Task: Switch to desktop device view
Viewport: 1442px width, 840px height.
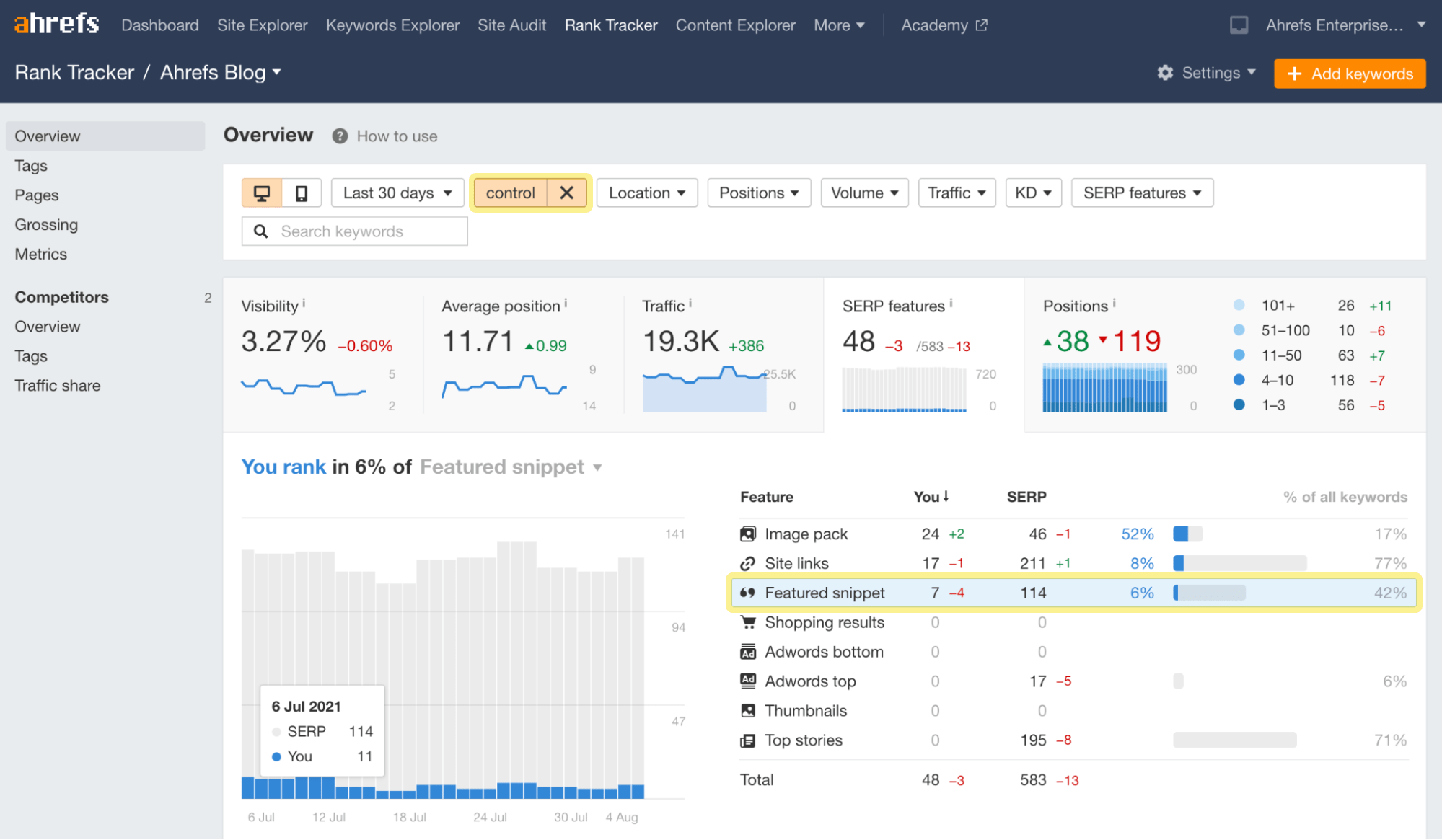Action: tap(261, 193)
